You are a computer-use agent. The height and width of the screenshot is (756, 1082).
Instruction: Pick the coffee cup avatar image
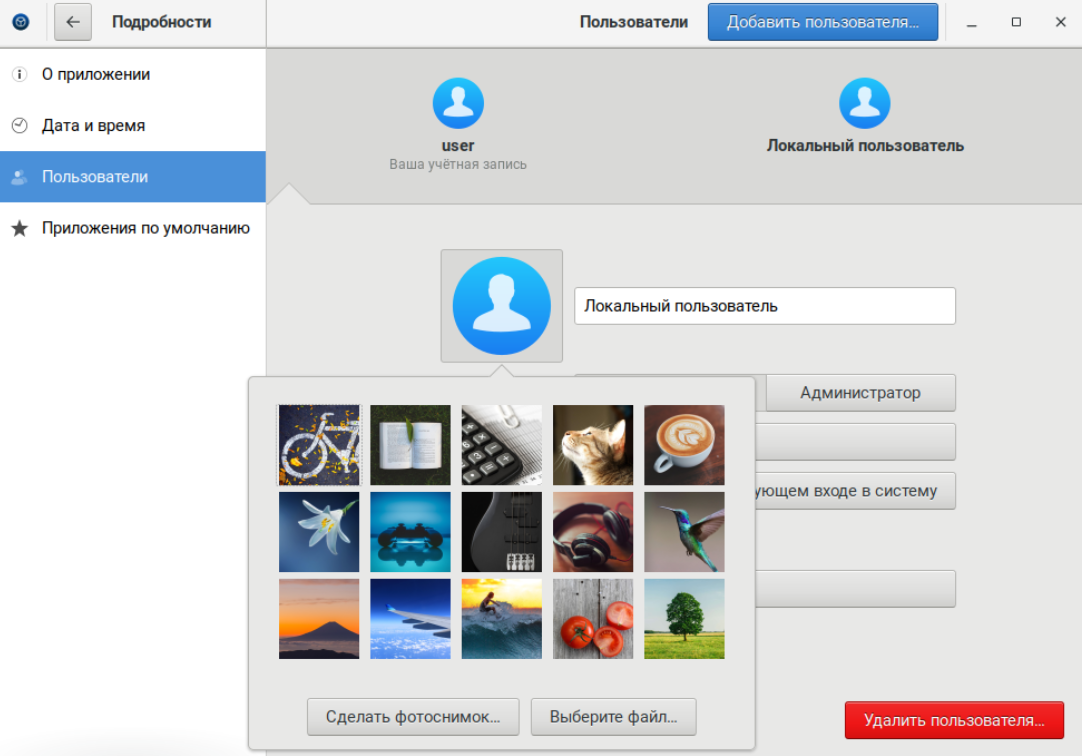click(x=684, y=445)
